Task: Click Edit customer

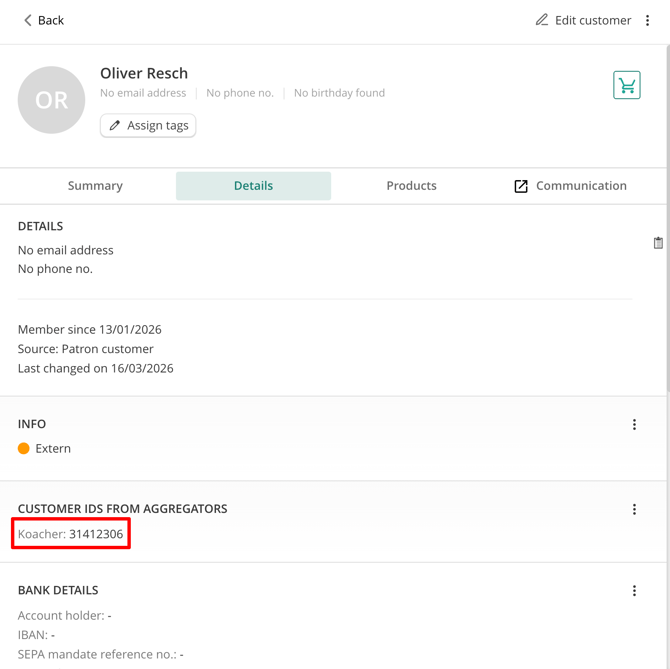Action: (583, 20)
